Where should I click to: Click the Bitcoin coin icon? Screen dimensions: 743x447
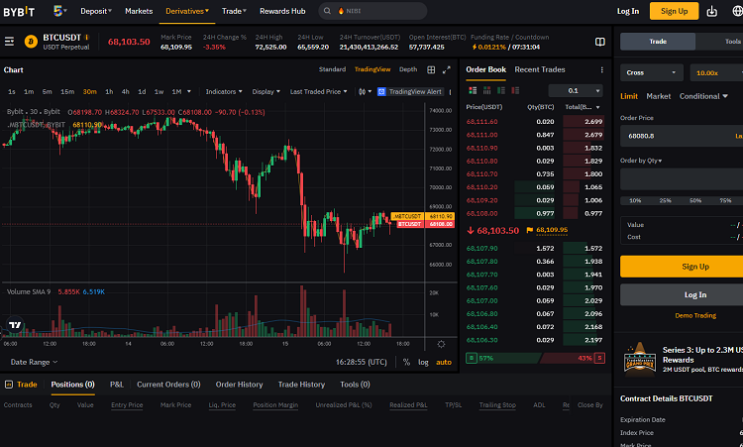tap(31, 42)
